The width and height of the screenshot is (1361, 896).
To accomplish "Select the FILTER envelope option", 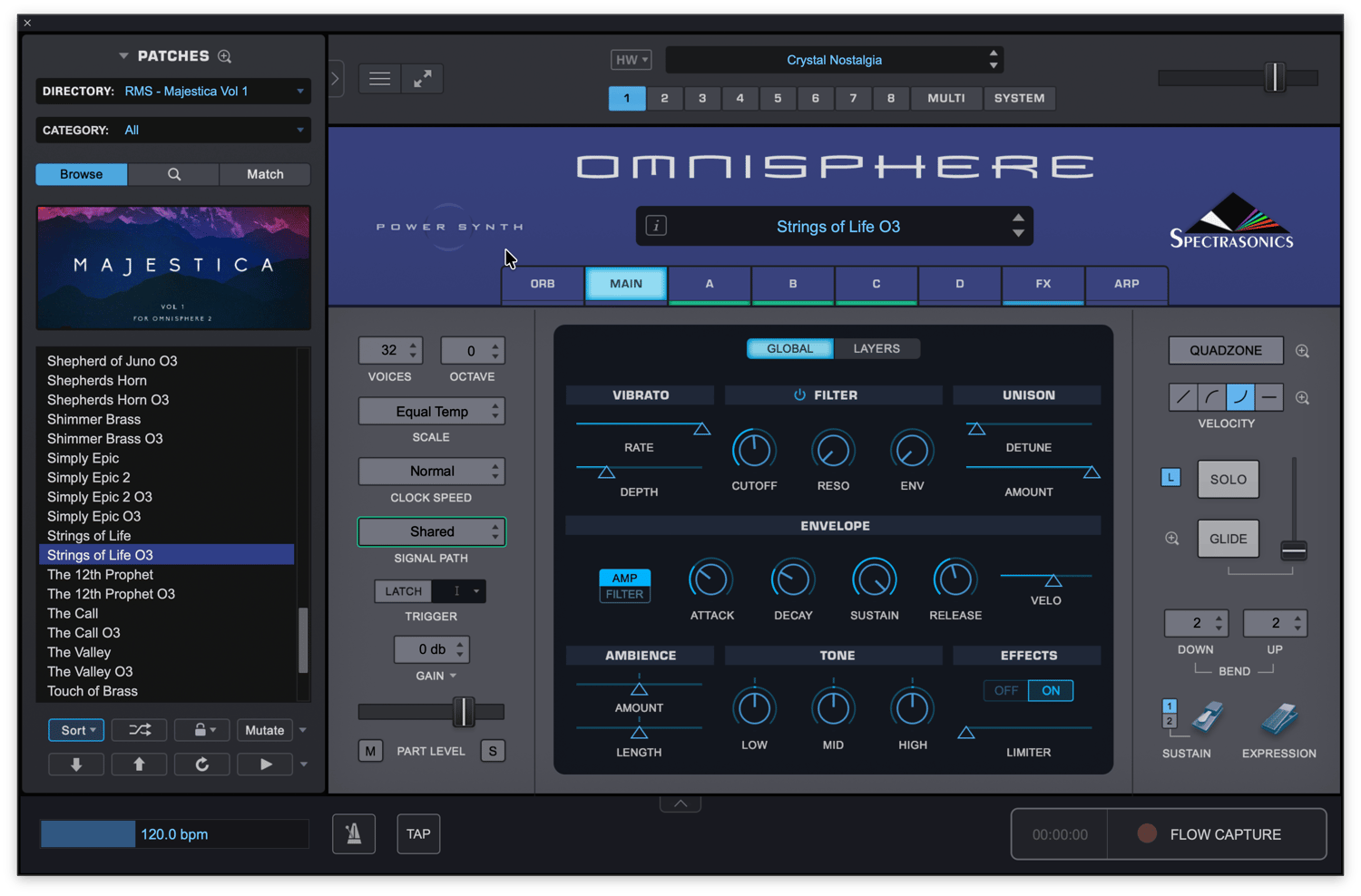I will [624, 594].
